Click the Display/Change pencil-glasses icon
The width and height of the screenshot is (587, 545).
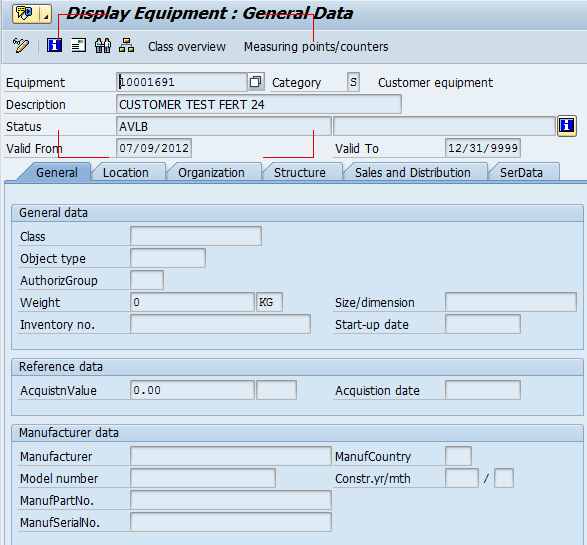point(21,46)
